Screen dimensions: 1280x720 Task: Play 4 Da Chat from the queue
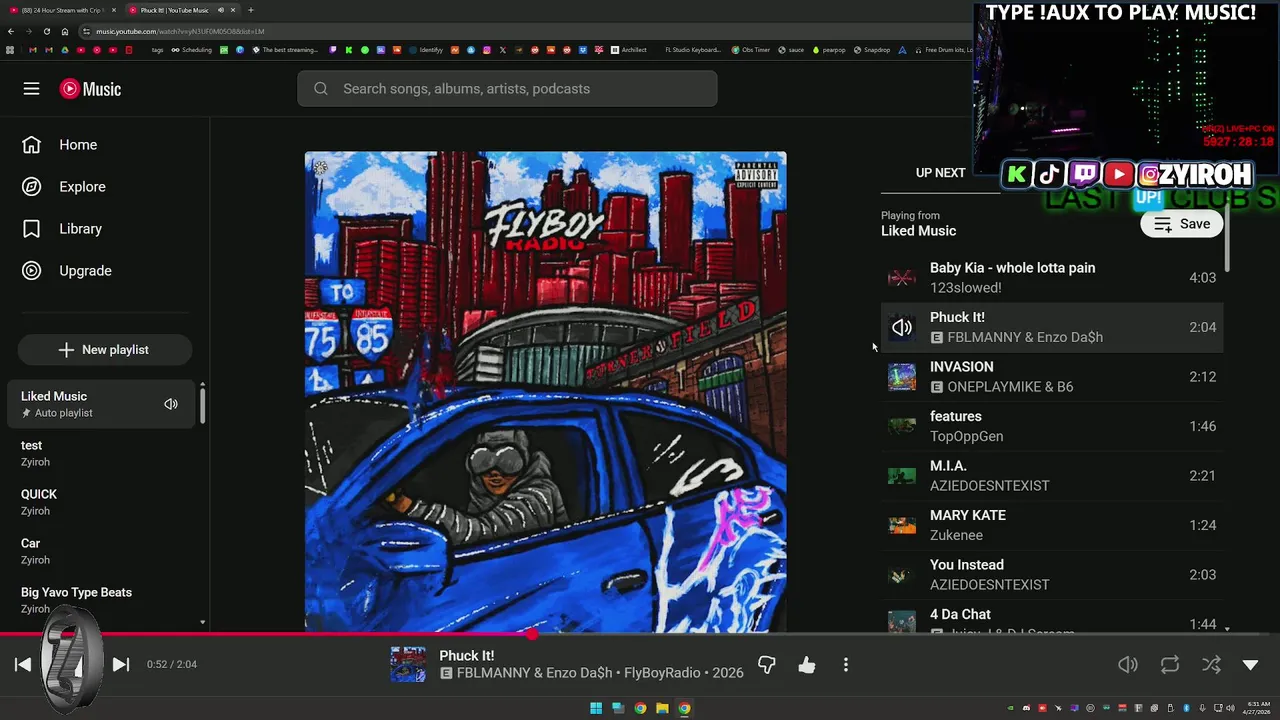point(1052,619)
